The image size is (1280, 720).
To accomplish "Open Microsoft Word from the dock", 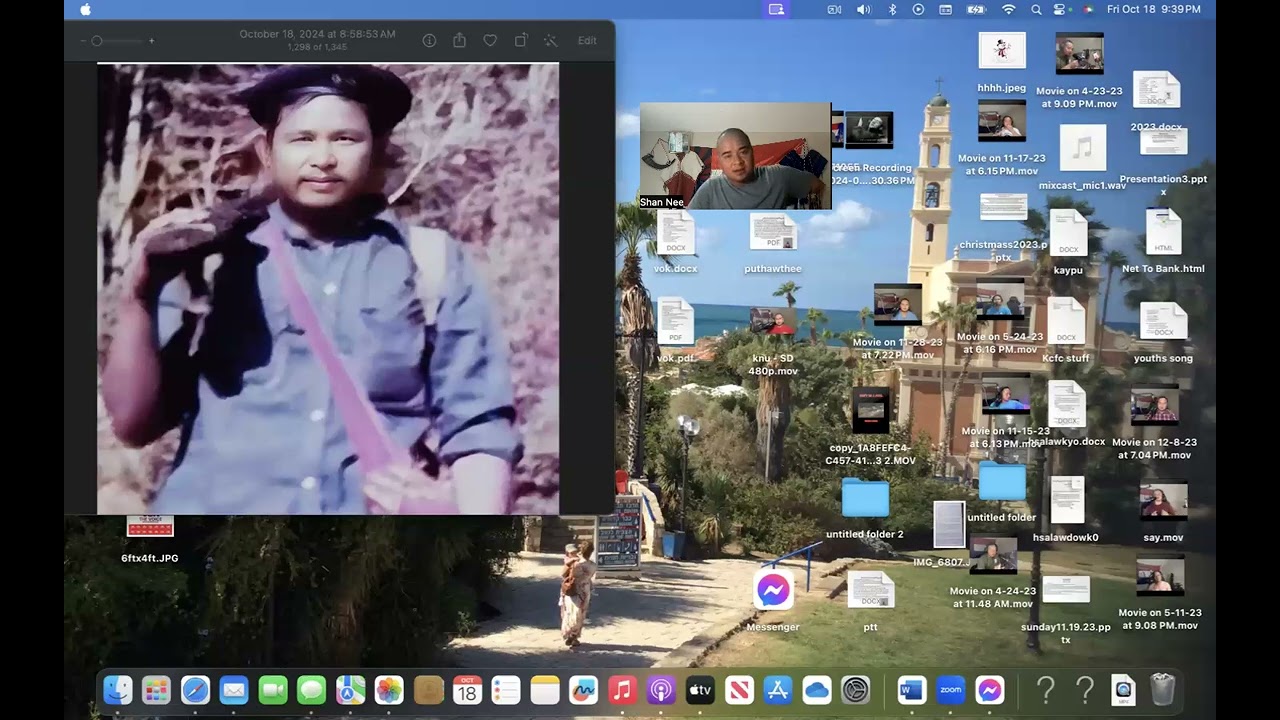I will 911,690.
